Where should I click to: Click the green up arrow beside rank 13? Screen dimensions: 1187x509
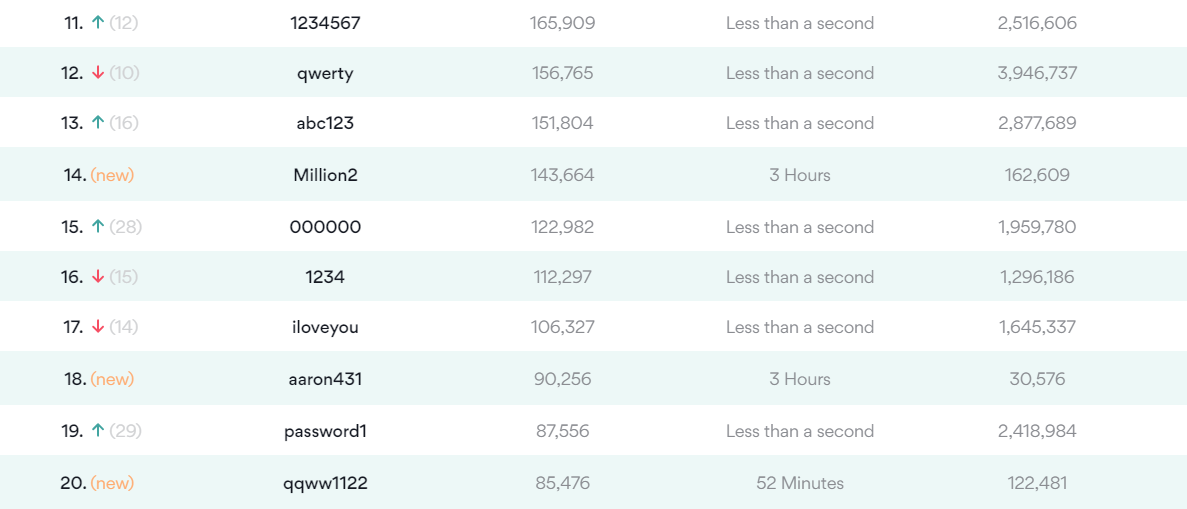coord(97,123)
